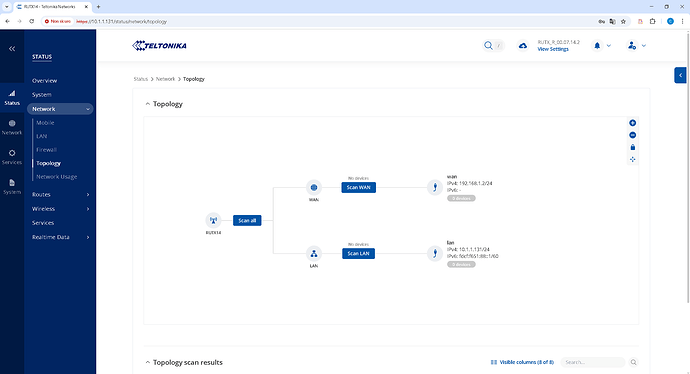Toggle the topology lock icon
This screenshot has height=374, width=690.
(x=632, y=147)
